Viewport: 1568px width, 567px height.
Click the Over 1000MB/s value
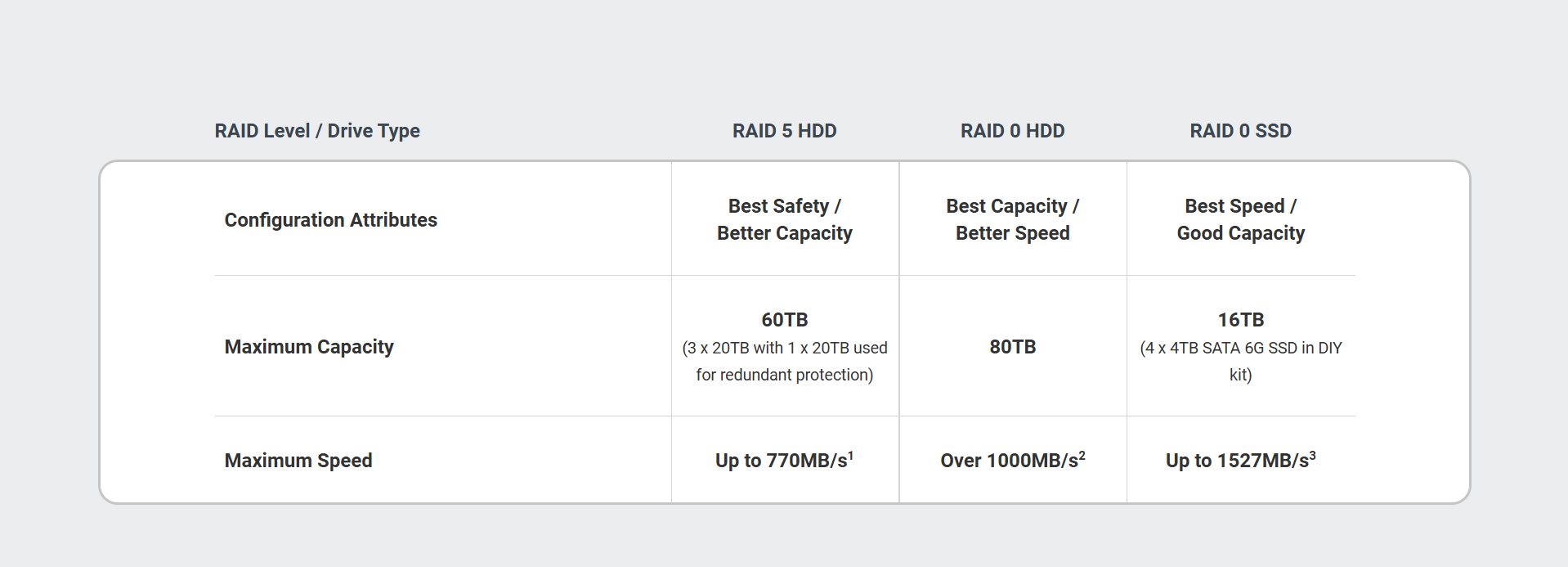[x=1009, y=461]
